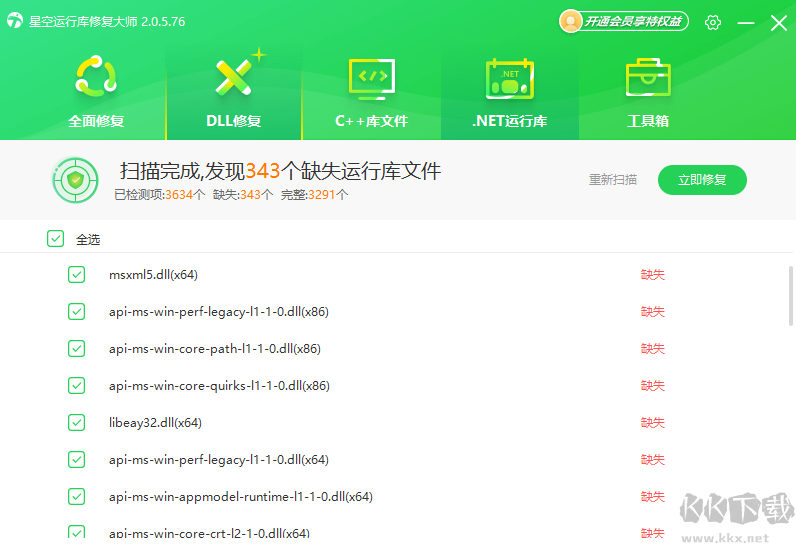This screenshot has width=796, height=545.
Task: Click 重新扫描 rescan link
Action: 613,180
